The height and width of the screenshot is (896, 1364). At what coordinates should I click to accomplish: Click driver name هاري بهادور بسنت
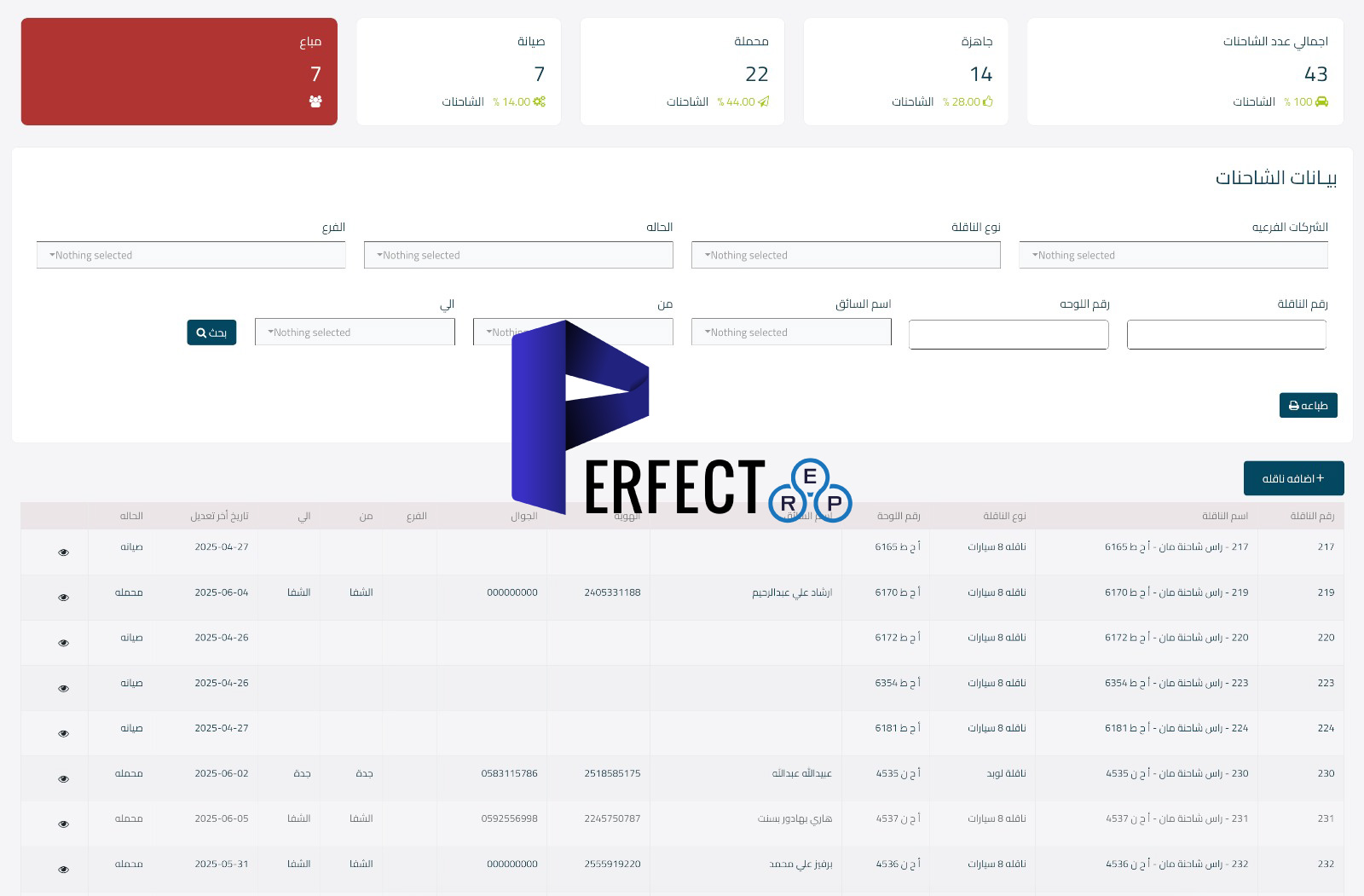[x=795, y=818]
